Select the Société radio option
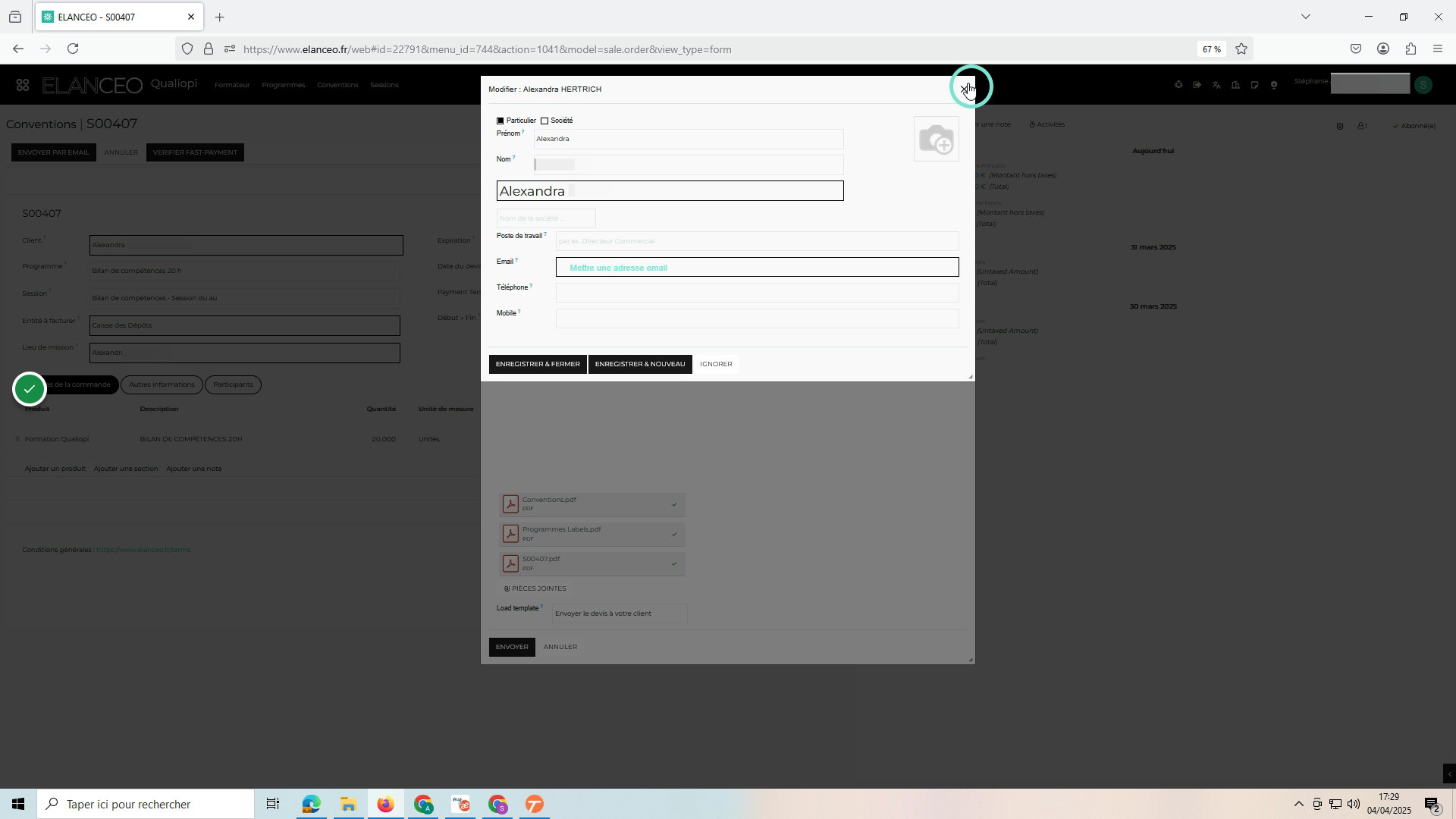This screenshot has width=1456, height=819. 544,121
